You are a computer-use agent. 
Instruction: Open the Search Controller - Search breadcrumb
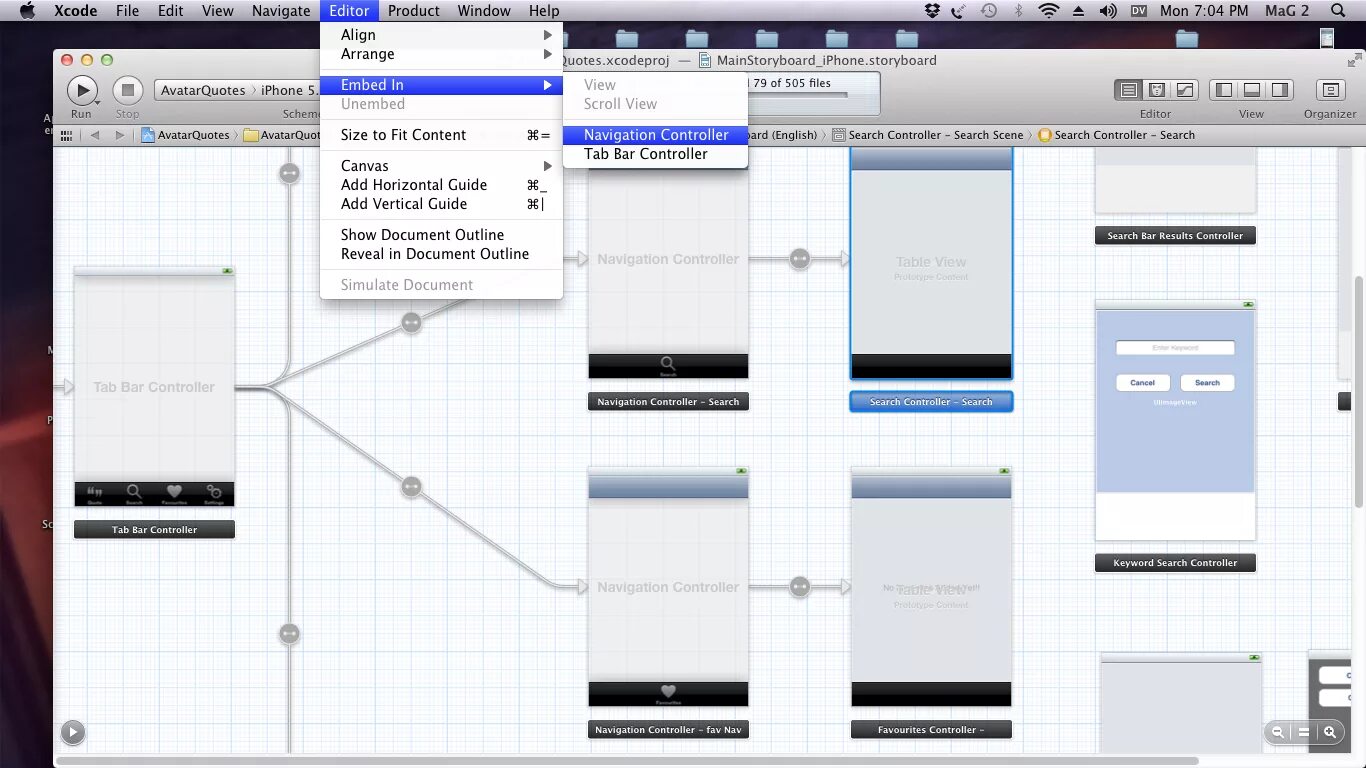(x=1116, y=135)
